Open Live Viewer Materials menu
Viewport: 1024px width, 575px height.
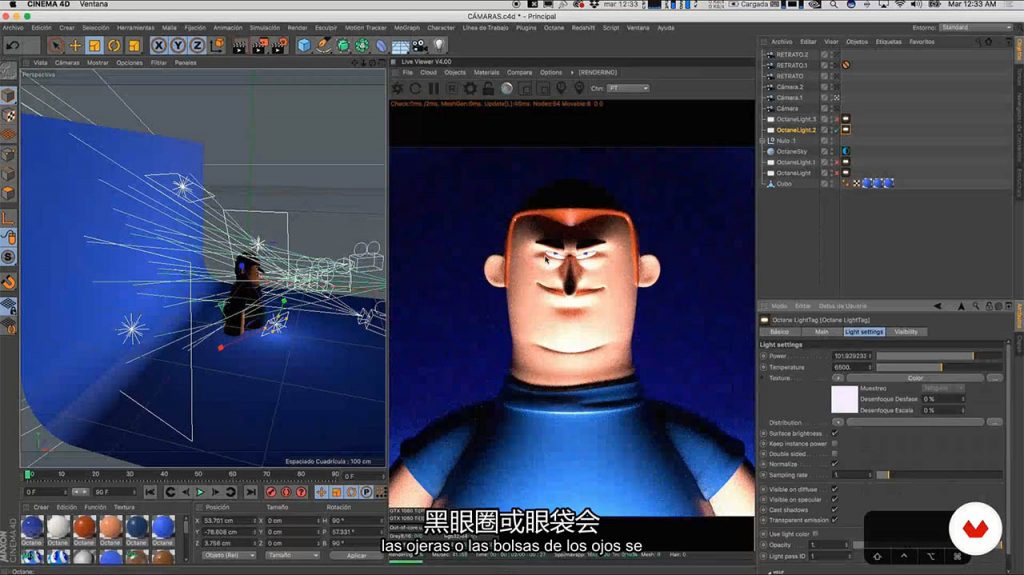click(487, 73)
